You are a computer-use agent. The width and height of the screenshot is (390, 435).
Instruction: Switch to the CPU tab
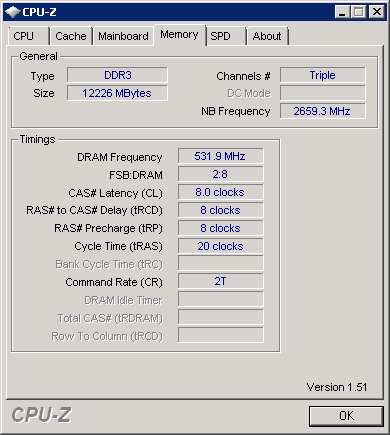click(29, 36)
